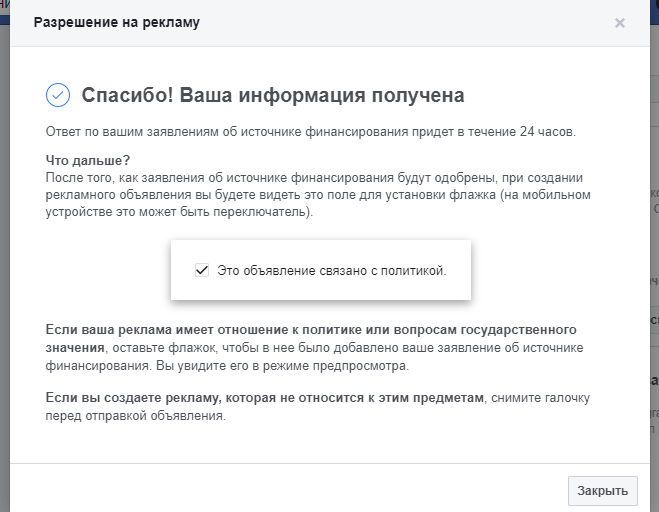The height and width of the screenshot is (512, 659).
Task: Click the empty space inside the white checkbox preview card
Action: click(x=321, y=251)
